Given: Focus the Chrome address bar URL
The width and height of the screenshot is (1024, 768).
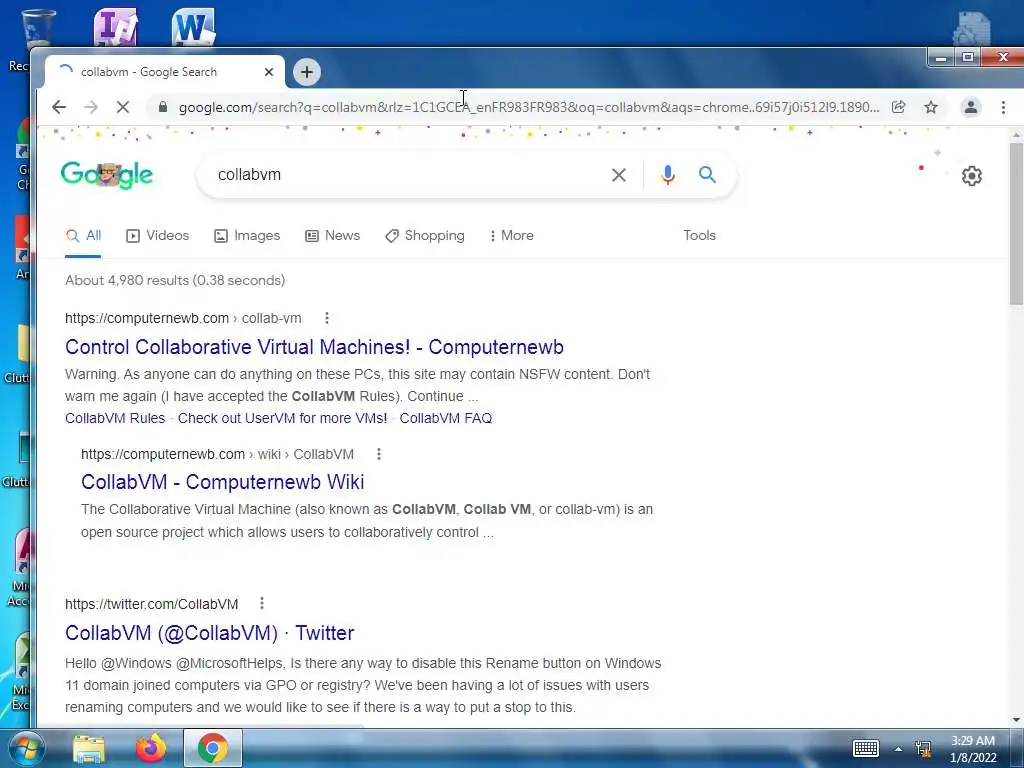Looking at the screenshot, I should coord(529,107).
